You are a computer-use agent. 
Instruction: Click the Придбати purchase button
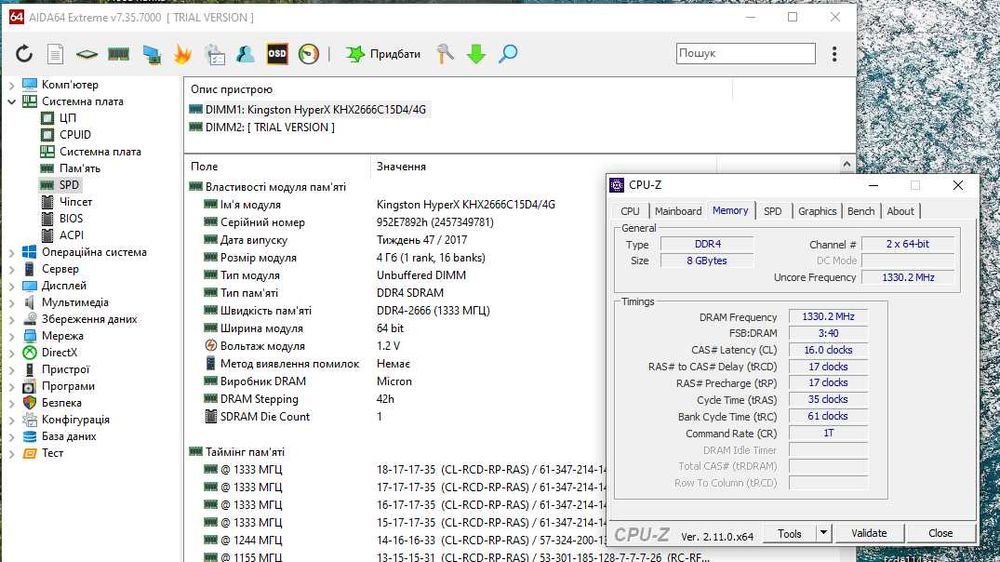click(x=383, y=54)
